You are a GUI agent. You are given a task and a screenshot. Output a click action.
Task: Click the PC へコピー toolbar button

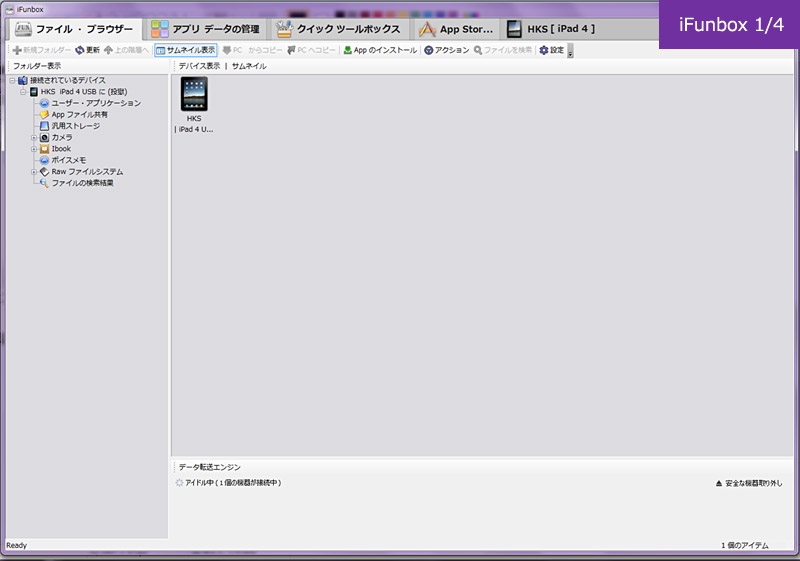click(311, 50)
